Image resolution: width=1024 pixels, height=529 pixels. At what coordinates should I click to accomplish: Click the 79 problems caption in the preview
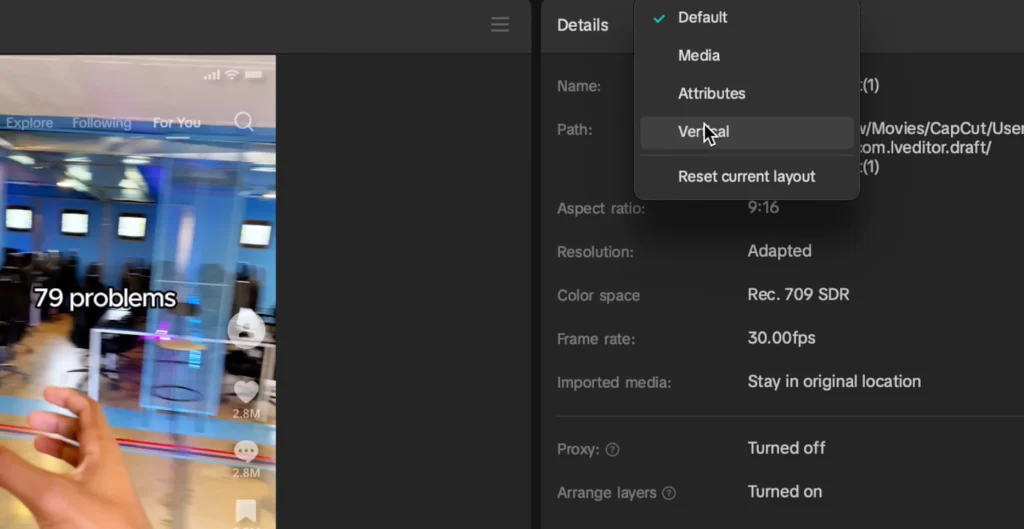105,298
